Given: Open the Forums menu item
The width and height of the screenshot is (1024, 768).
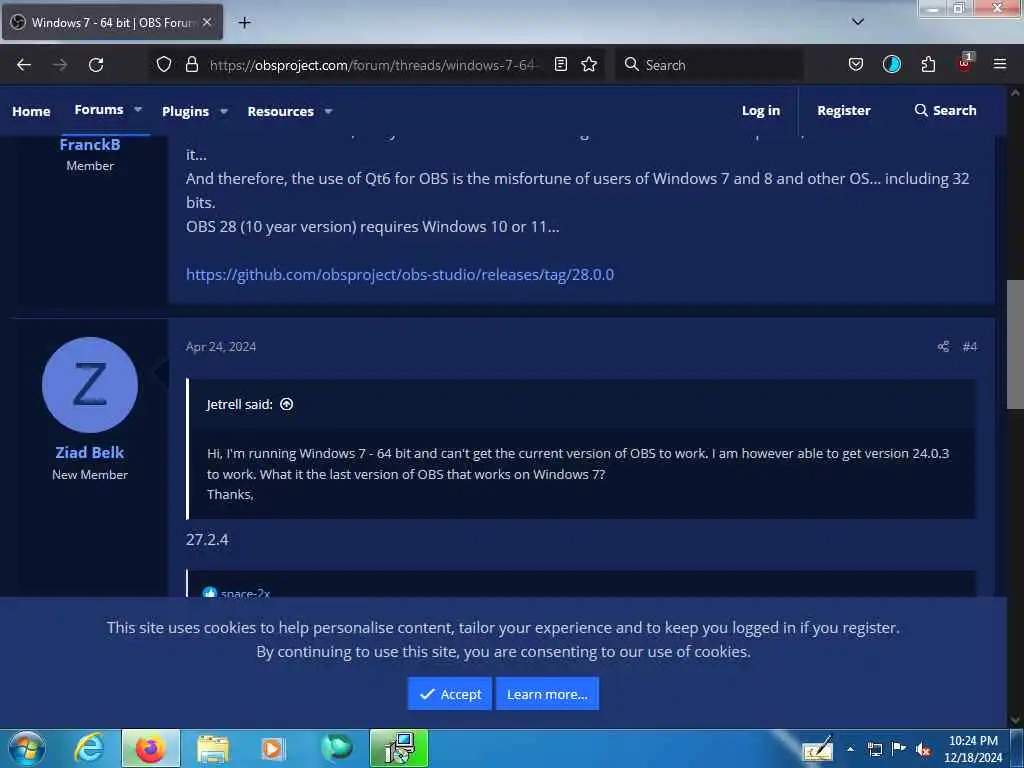Looking at the screenshot, I should pos(99,110).
